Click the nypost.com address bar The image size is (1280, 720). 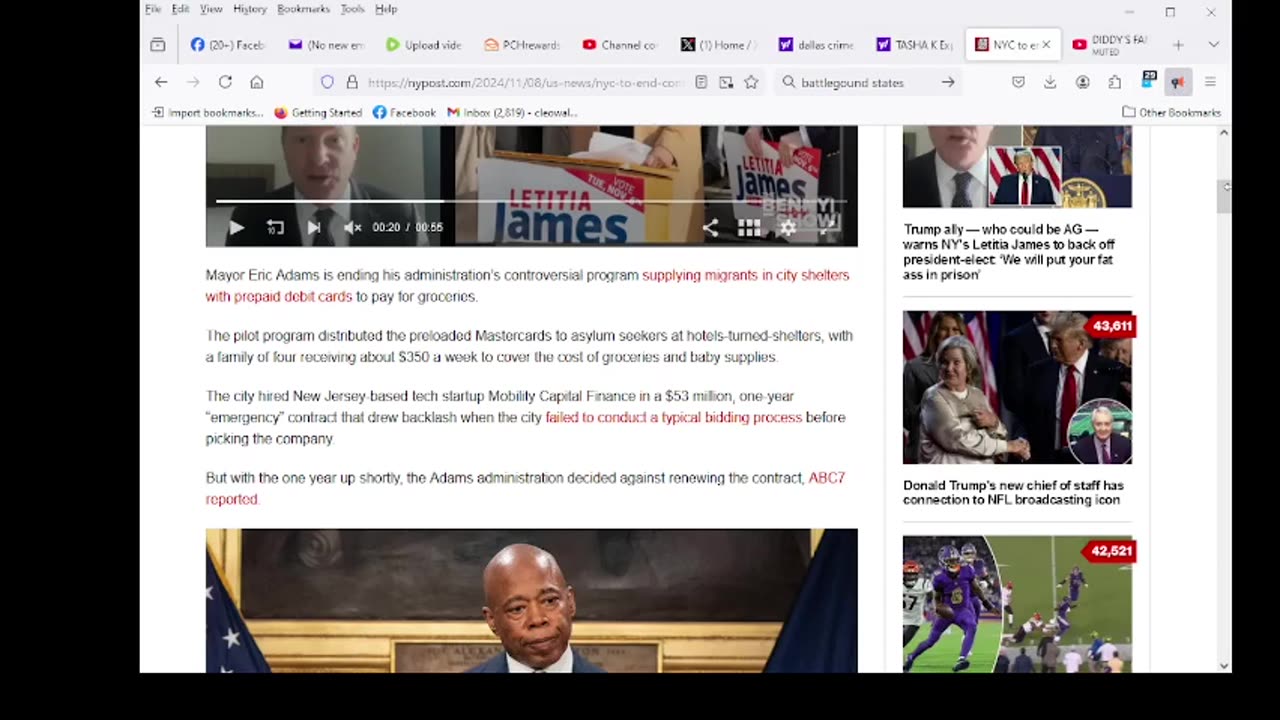[525, 83]
